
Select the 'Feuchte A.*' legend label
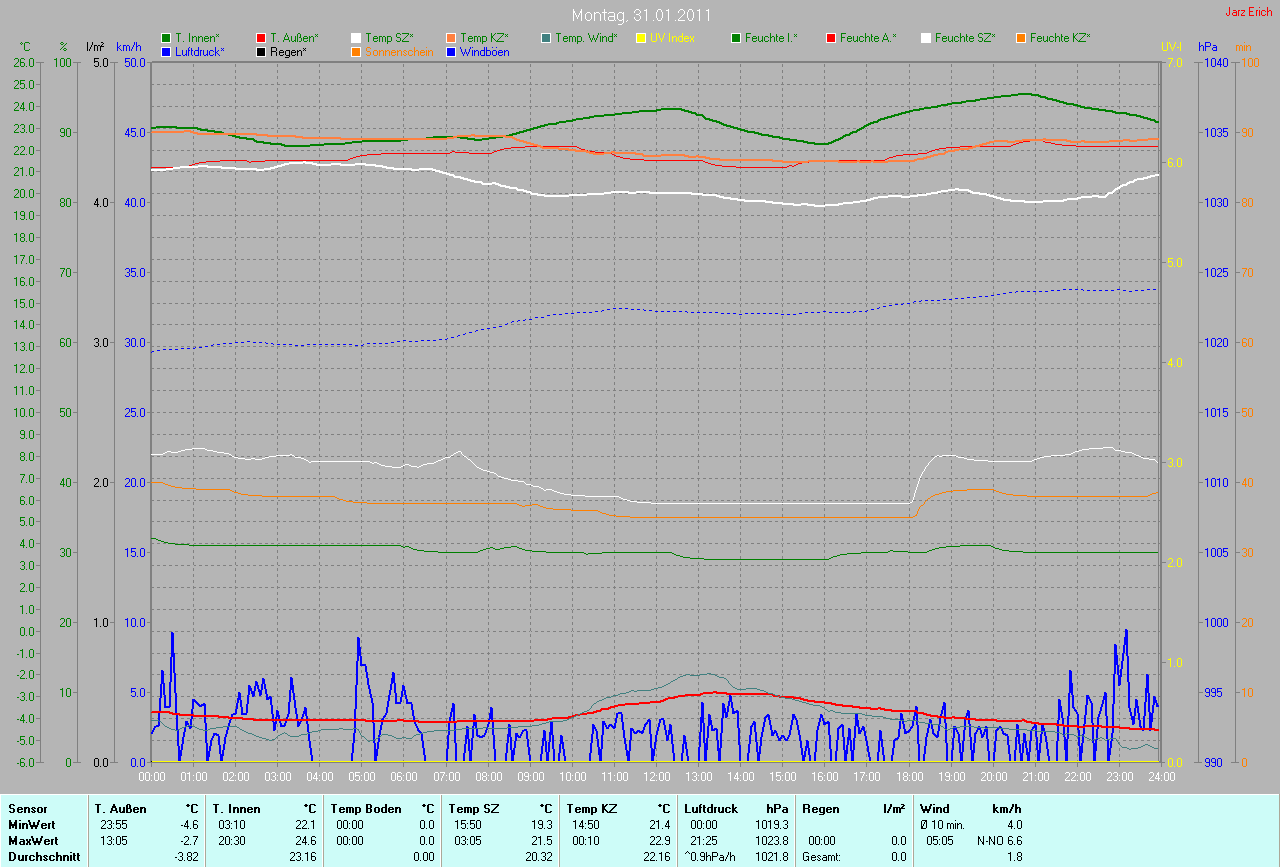point(868,38)
